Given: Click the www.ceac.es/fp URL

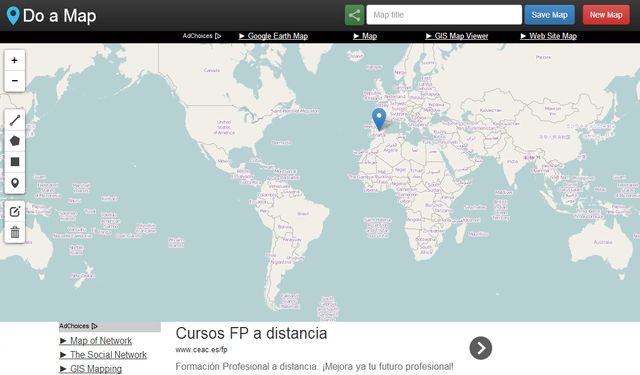Looking at the screenshot, I should pos(201,350).
